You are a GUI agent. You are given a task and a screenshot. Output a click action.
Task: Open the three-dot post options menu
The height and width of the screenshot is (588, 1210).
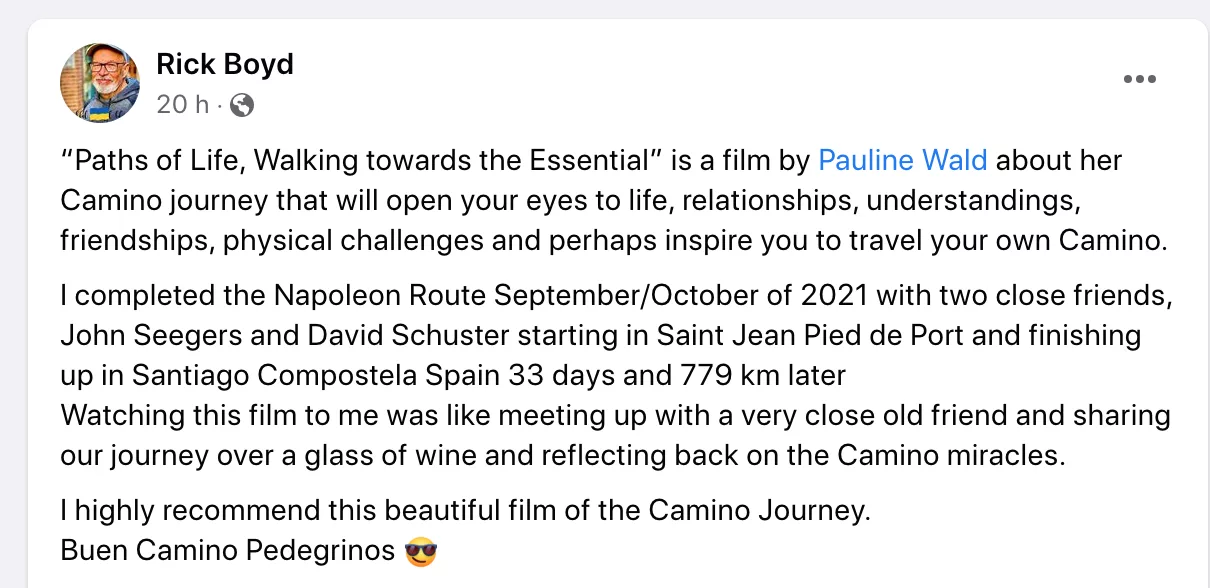(1140, 80)
